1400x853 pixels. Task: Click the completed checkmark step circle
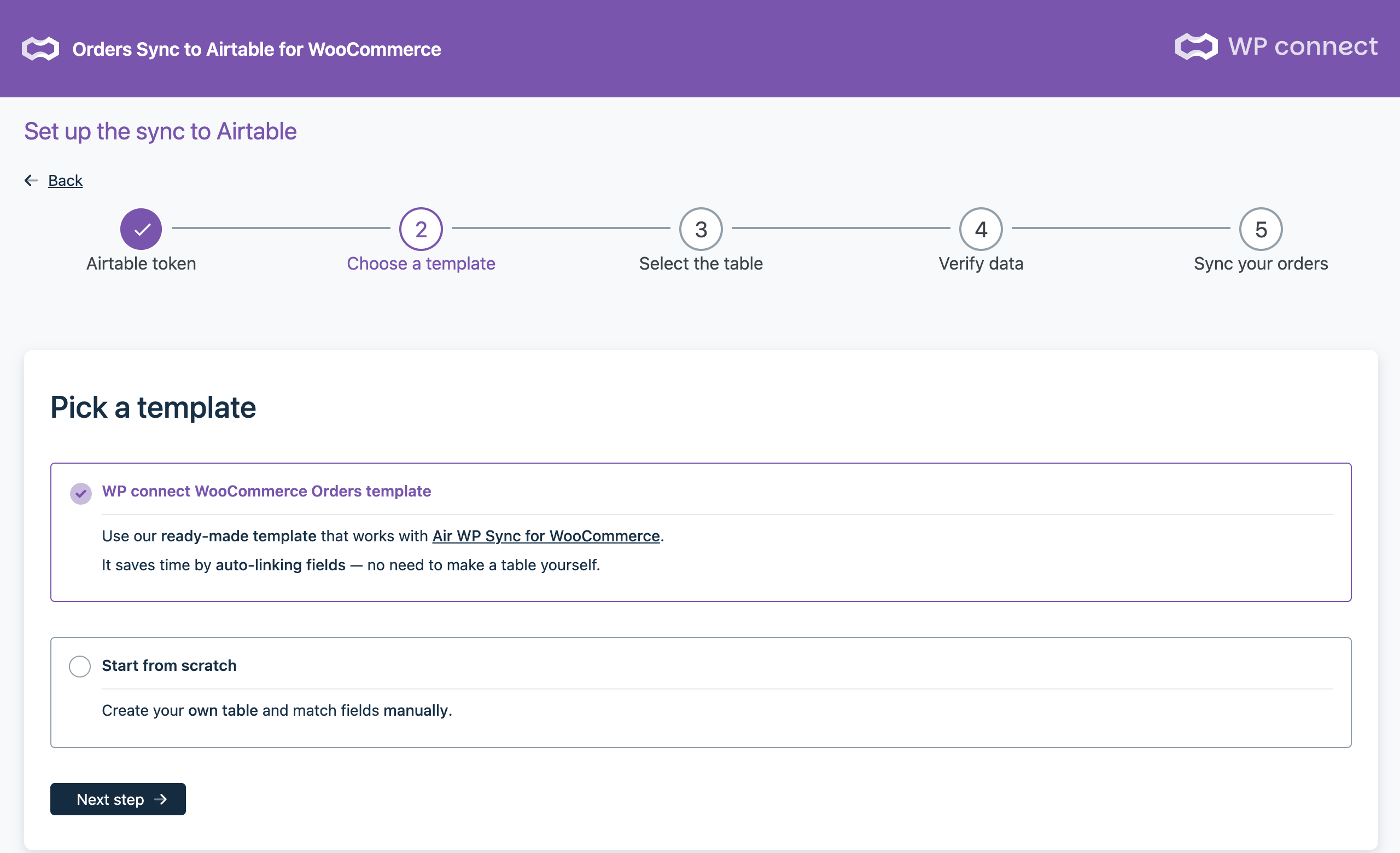click(141, 229)
